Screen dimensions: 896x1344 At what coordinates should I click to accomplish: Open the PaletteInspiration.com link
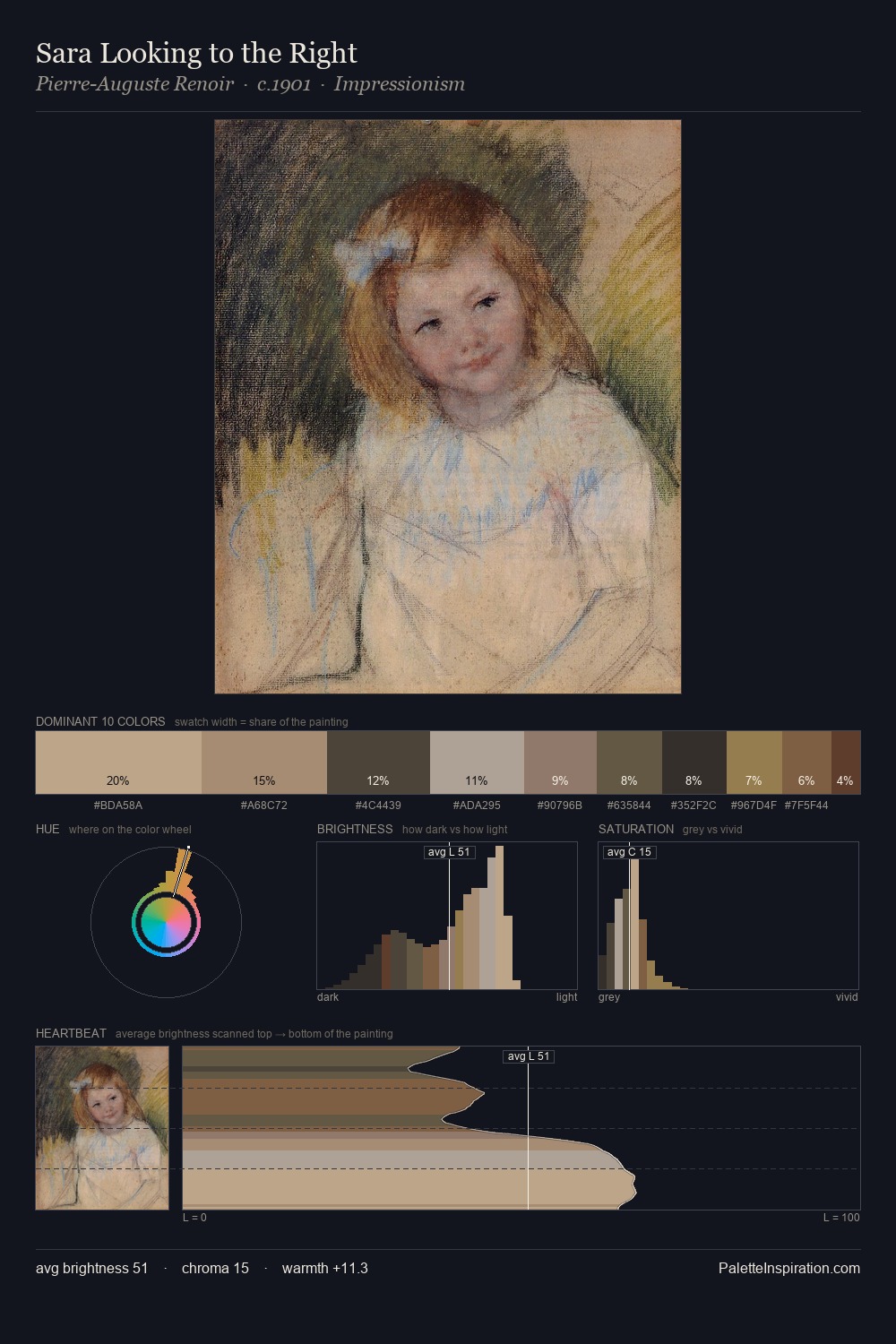point(789,1268)
